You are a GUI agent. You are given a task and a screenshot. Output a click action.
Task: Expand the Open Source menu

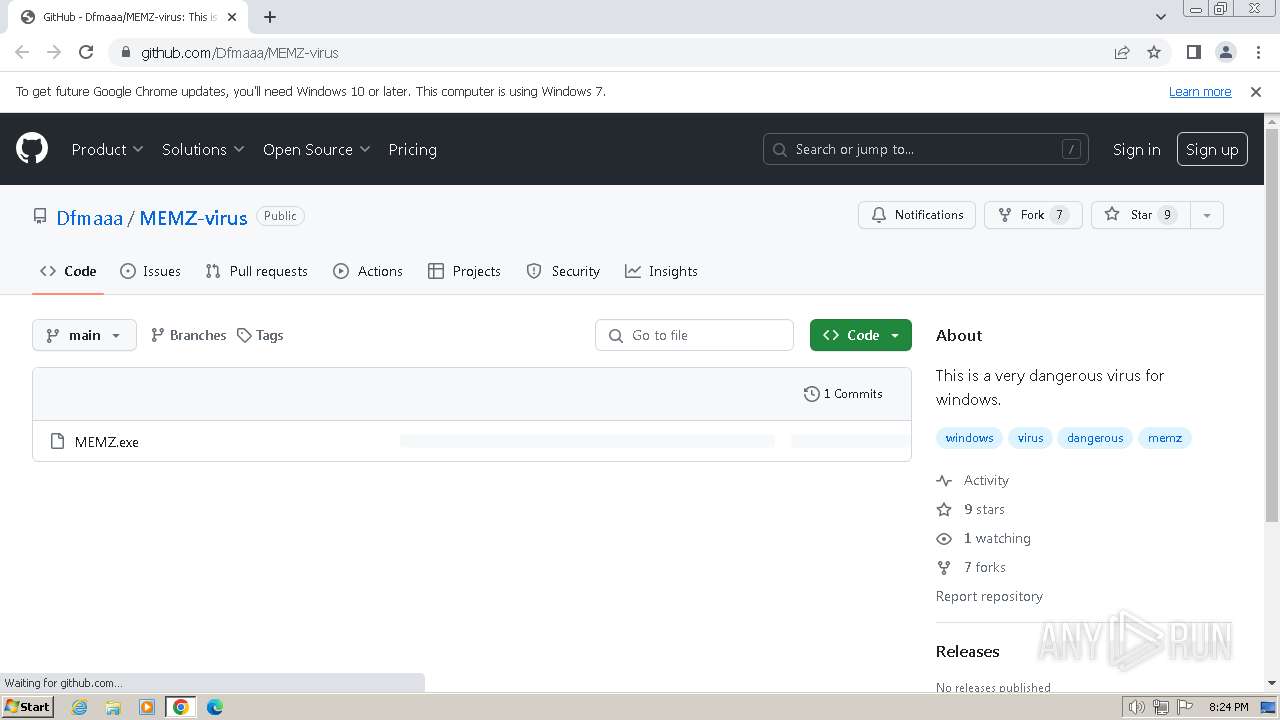click(x=316, y=149)
